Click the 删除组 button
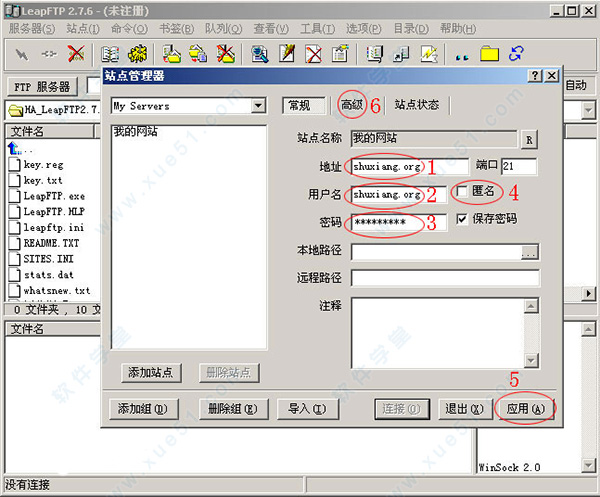The height and width of the screenshot is (497, 600). click(x=233, y=409)
